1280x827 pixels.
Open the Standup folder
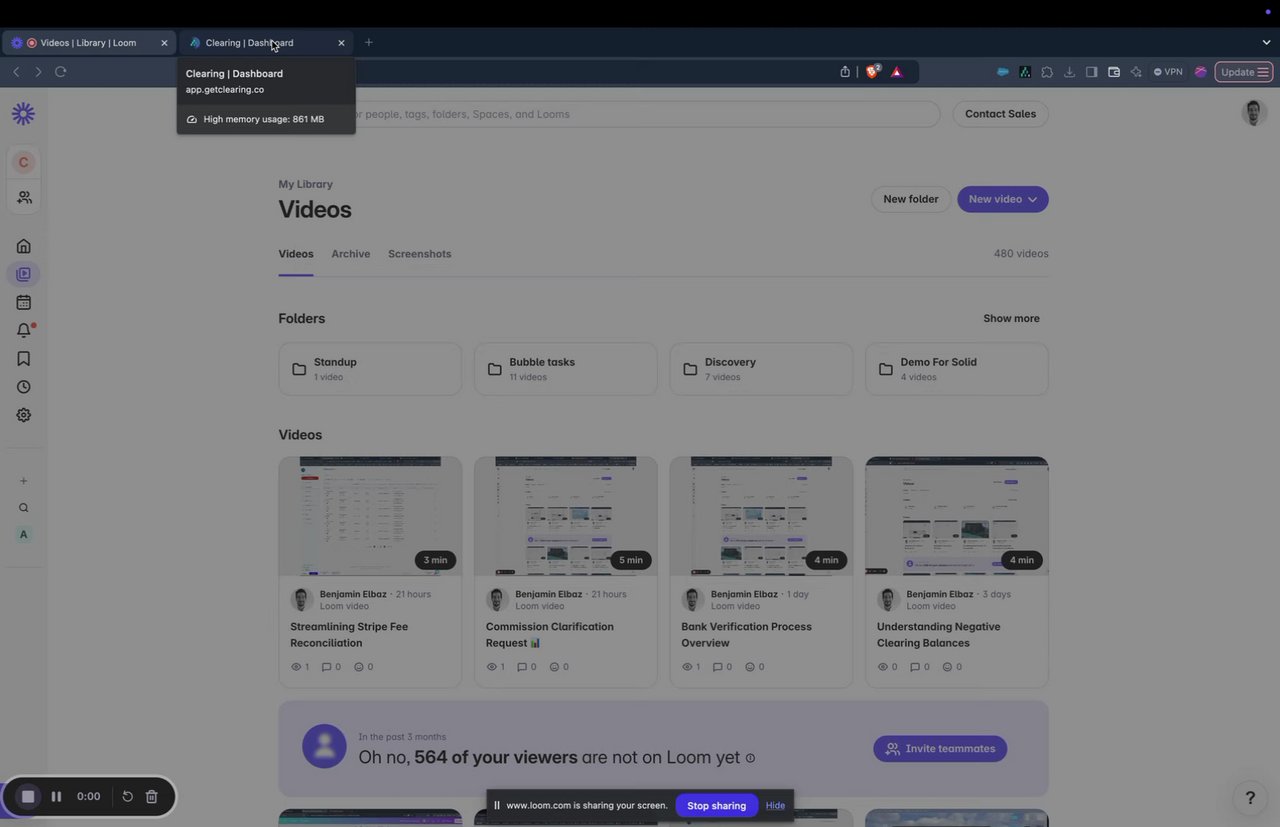tap(370, 369)
